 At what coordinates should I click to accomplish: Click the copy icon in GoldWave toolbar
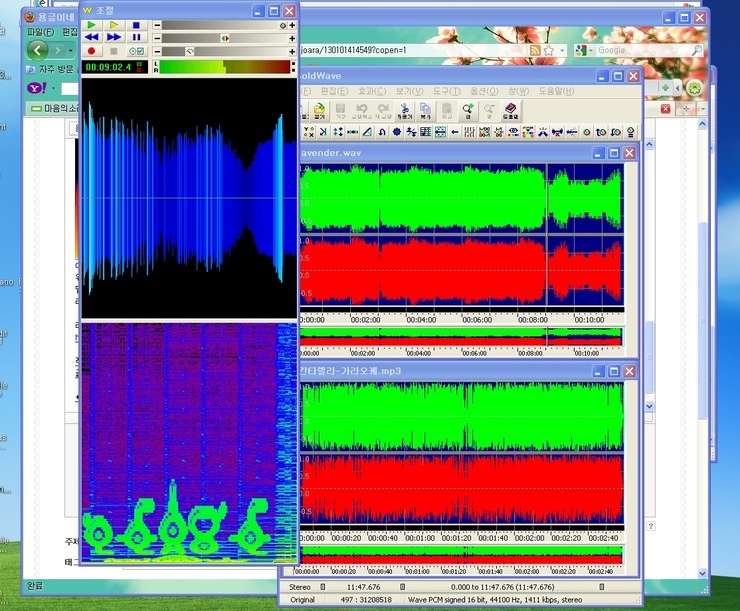pos(425,110)
